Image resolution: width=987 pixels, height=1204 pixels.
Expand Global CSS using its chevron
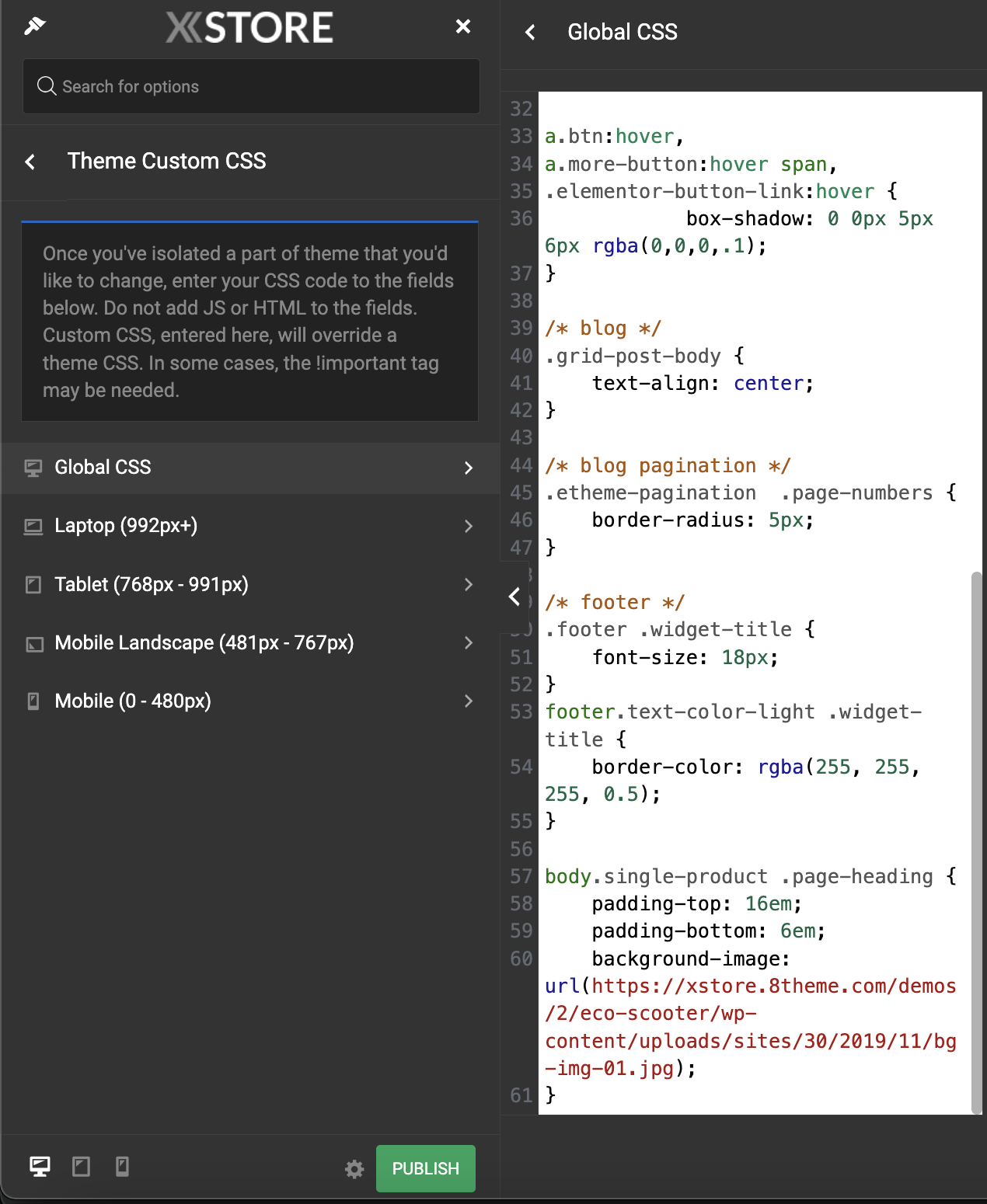pyautogui.click(x=468, y=468)
